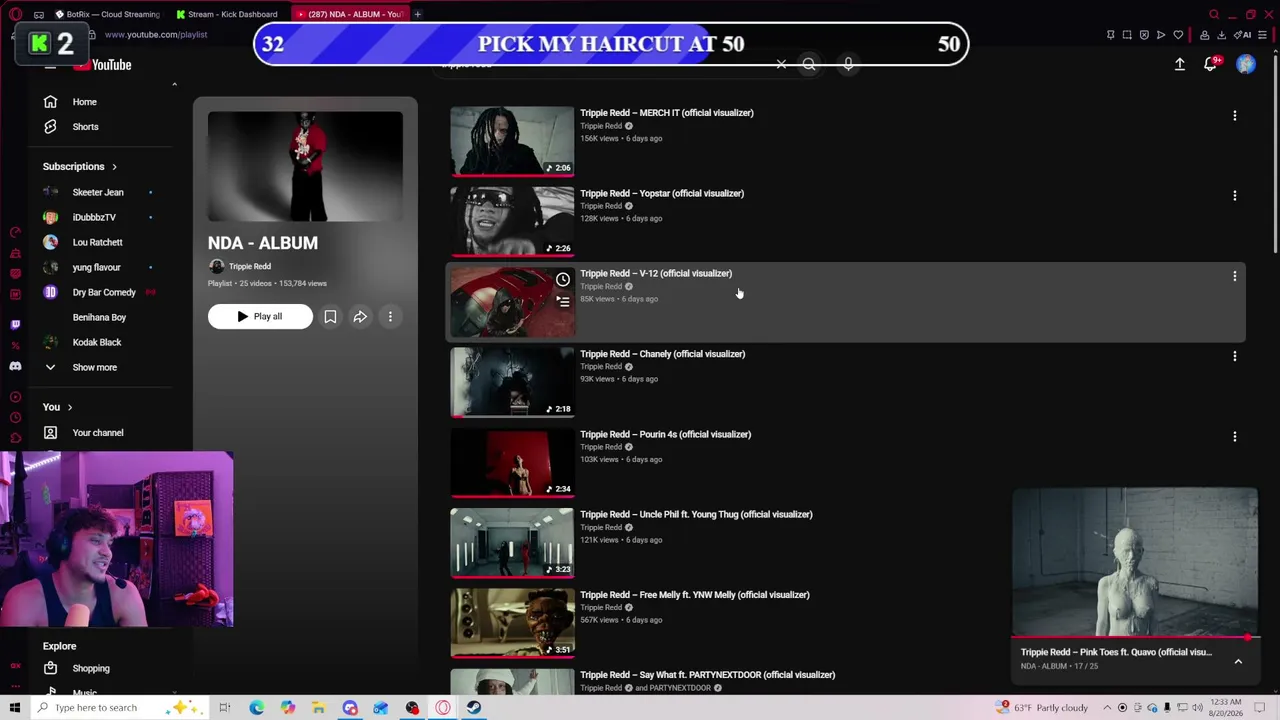Click the YouTube search magnifier button
This screenshot has height=720, width=1280.
[809, 64]
